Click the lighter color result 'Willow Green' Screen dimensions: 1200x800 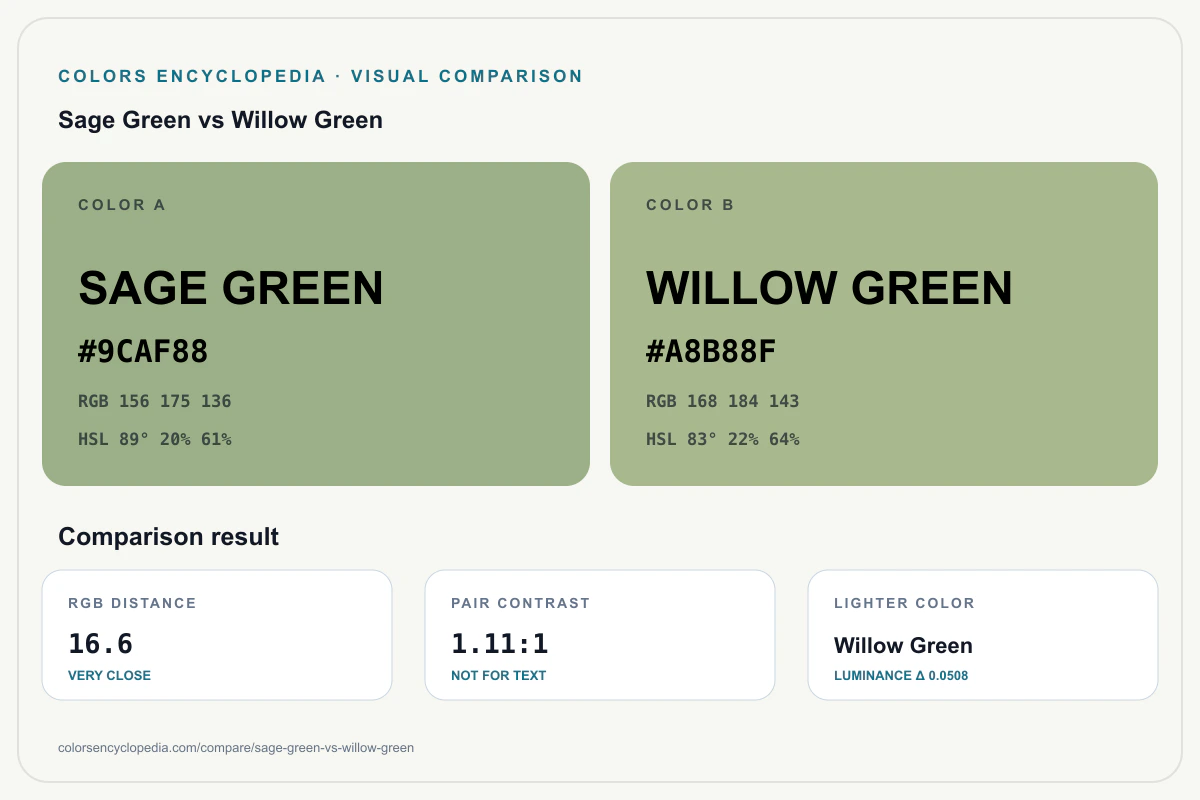pyautogui.click(x=903, y=645)
